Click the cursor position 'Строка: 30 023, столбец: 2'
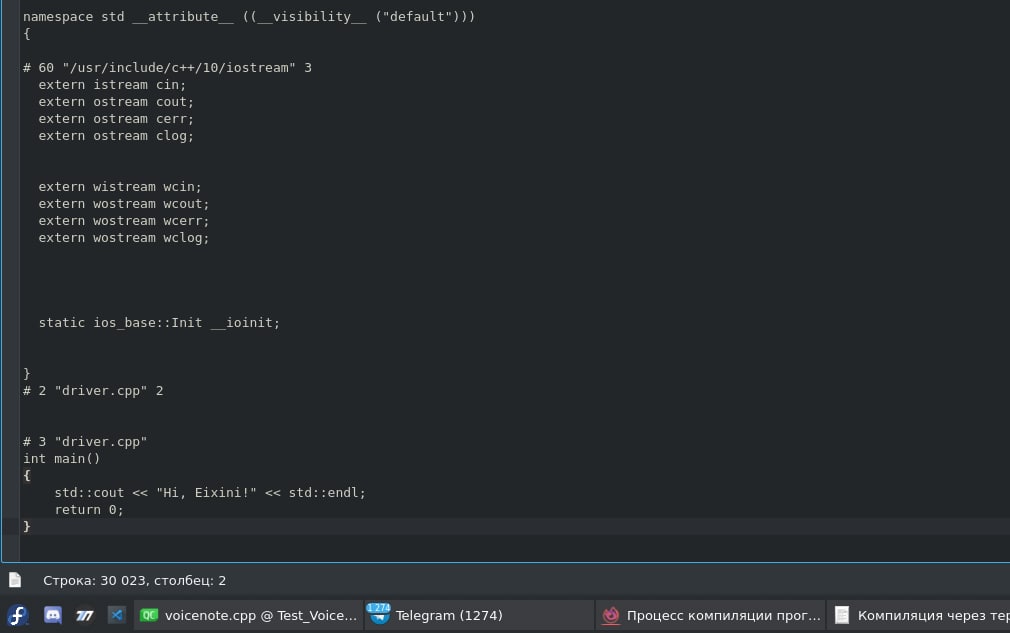This screenshot has width=1010, height=633. 135,580
